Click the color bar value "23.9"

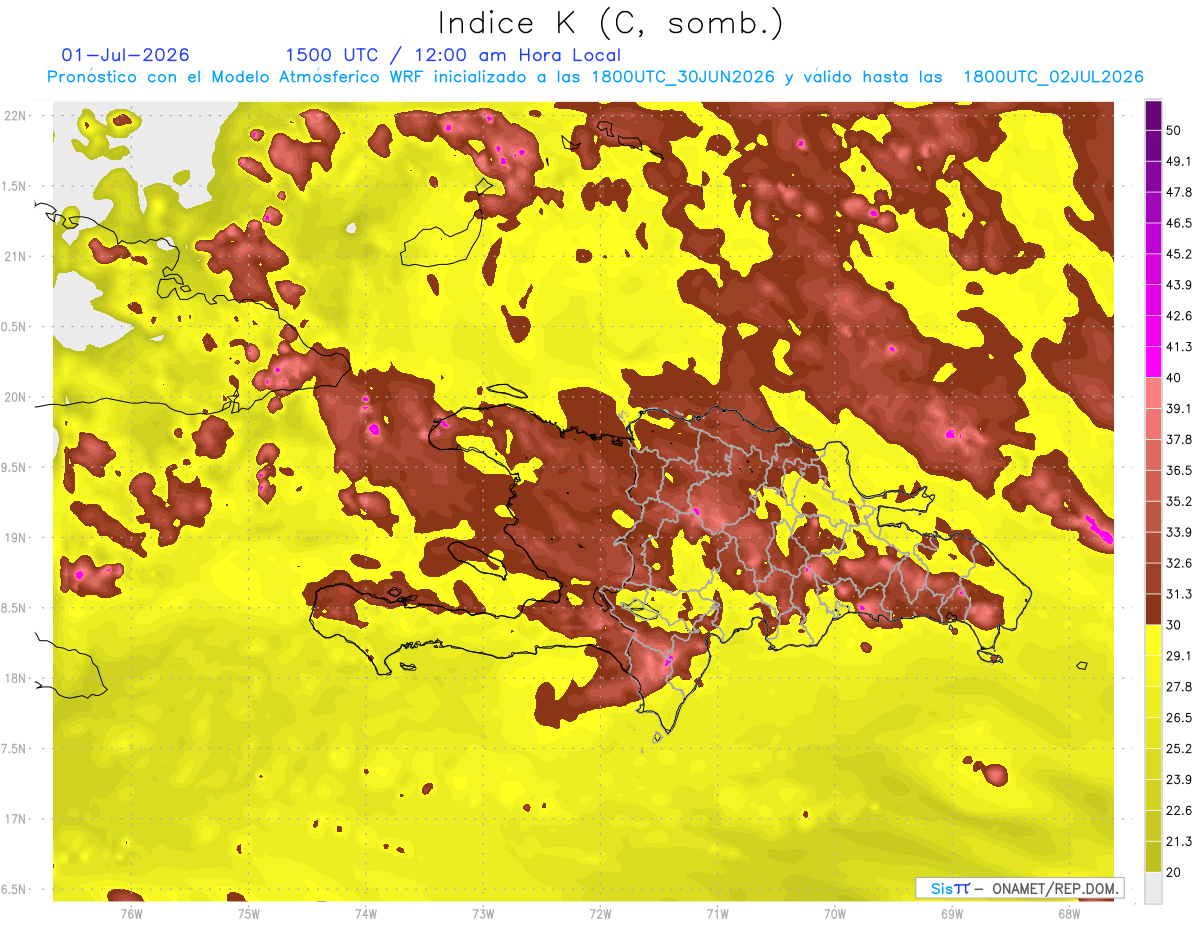[x=1179, y=779]
